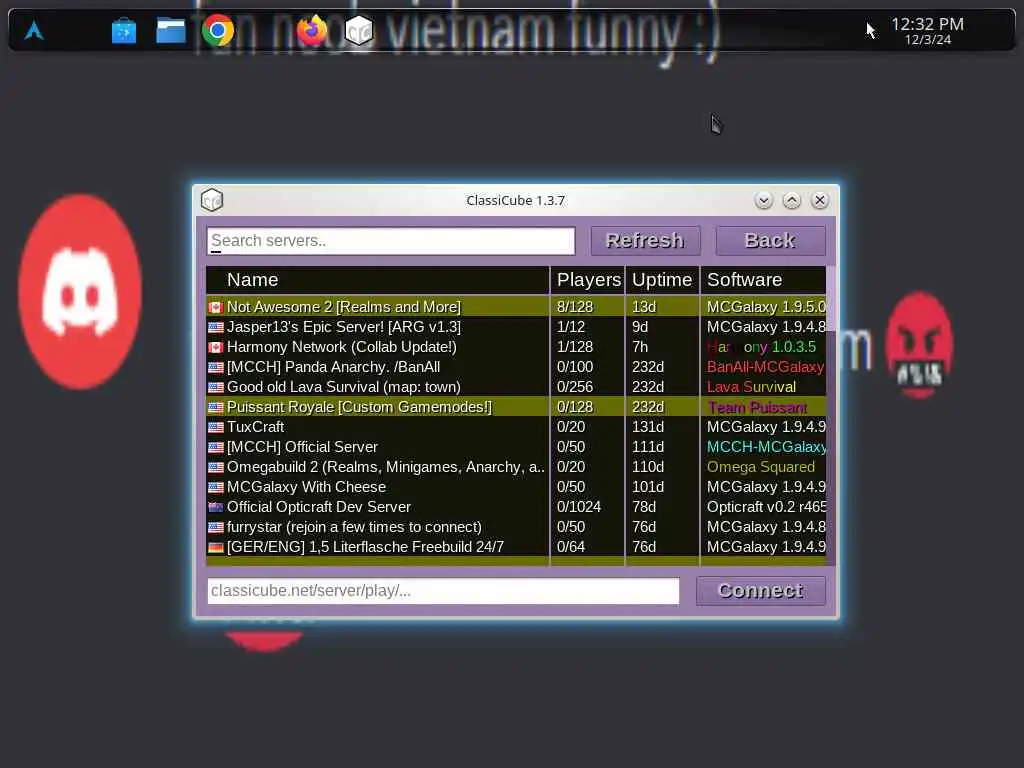
Task: Click the Back button
Action: [771, 240]
